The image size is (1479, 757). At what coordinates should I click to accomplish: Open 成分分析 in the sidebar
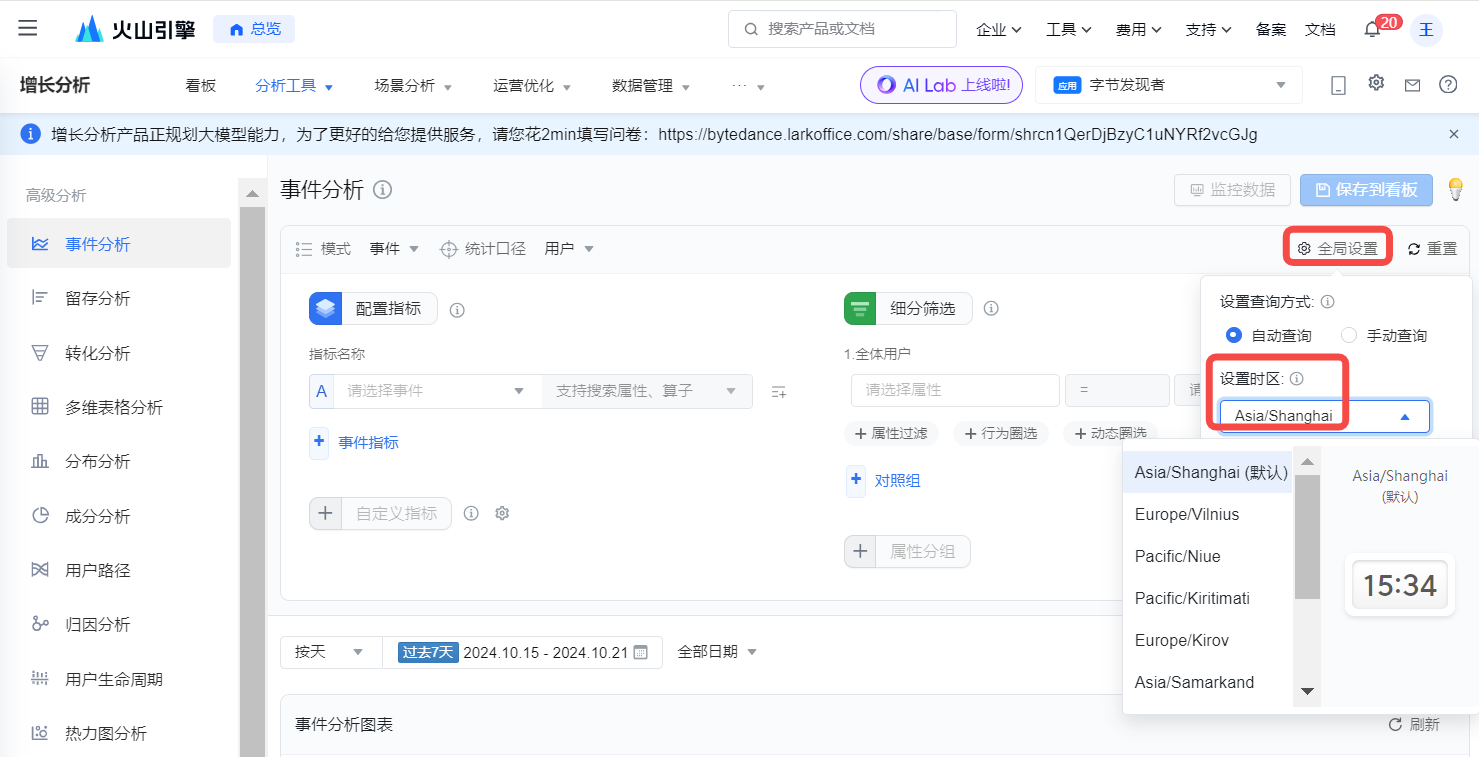tap(118, 516)
